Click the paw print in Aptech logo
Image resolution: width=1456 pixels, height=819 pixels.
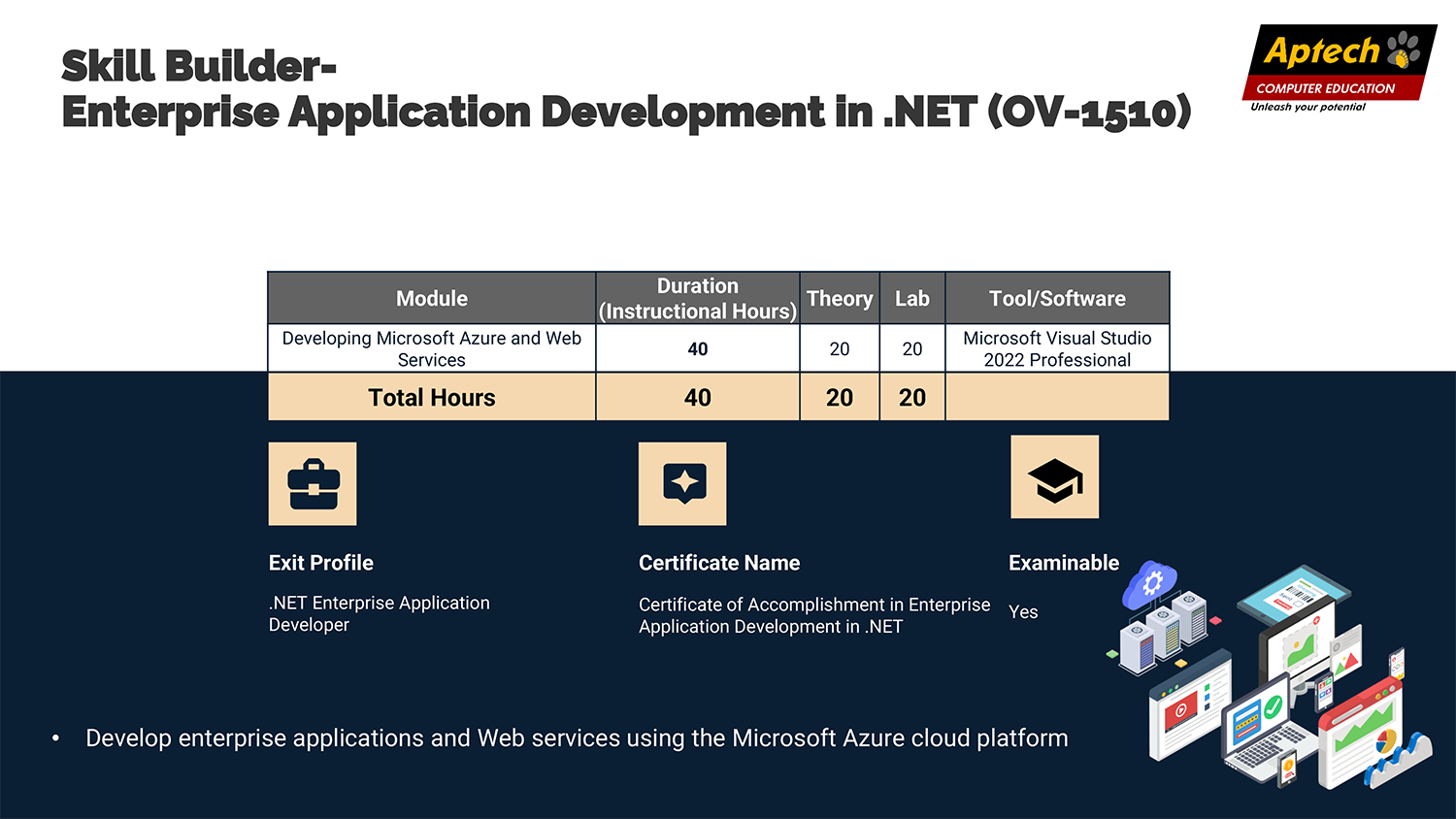[x=1403, y=49]
